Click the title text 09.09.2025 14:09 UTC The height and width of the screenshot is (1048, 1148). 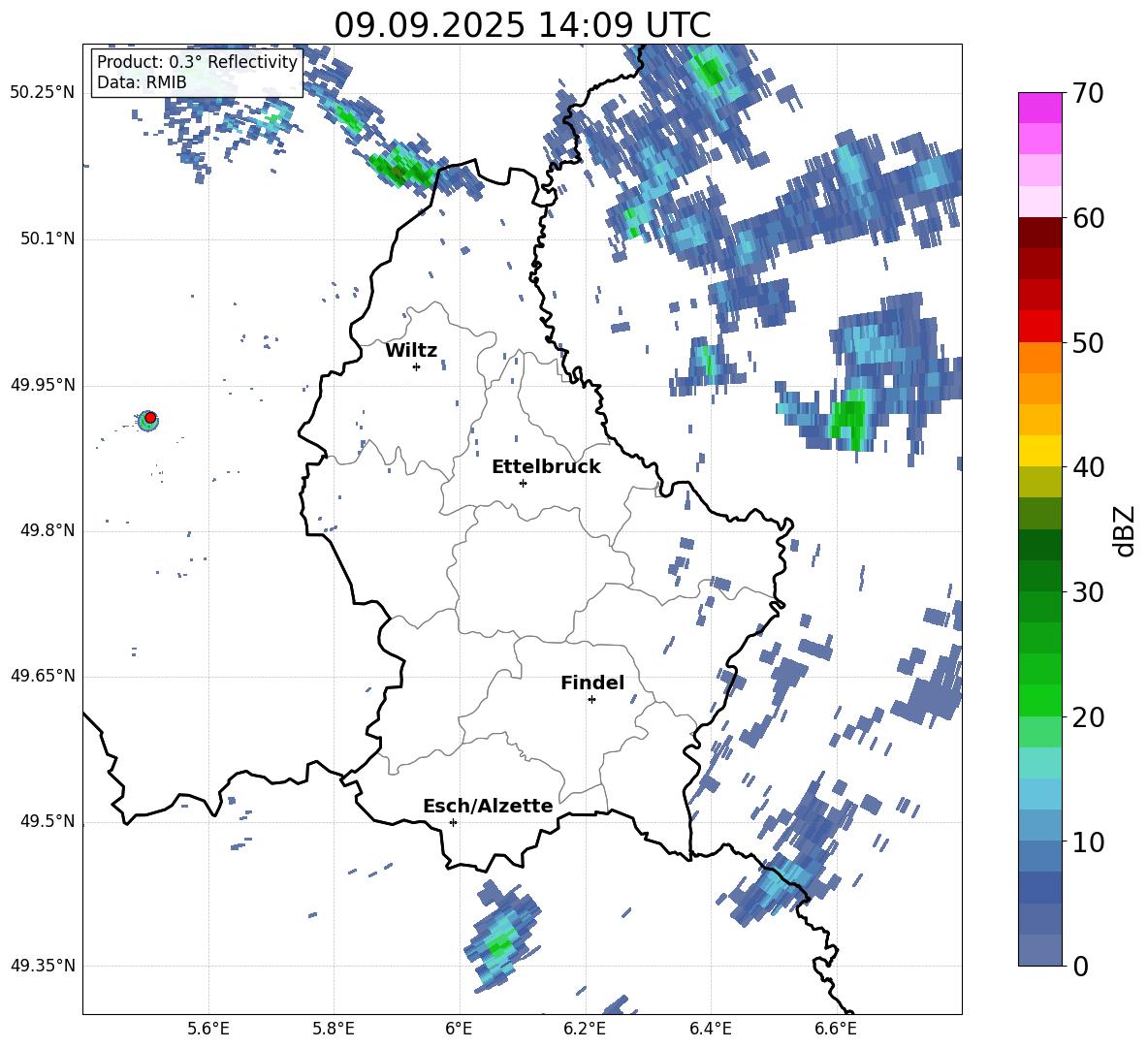click(522, 25)
